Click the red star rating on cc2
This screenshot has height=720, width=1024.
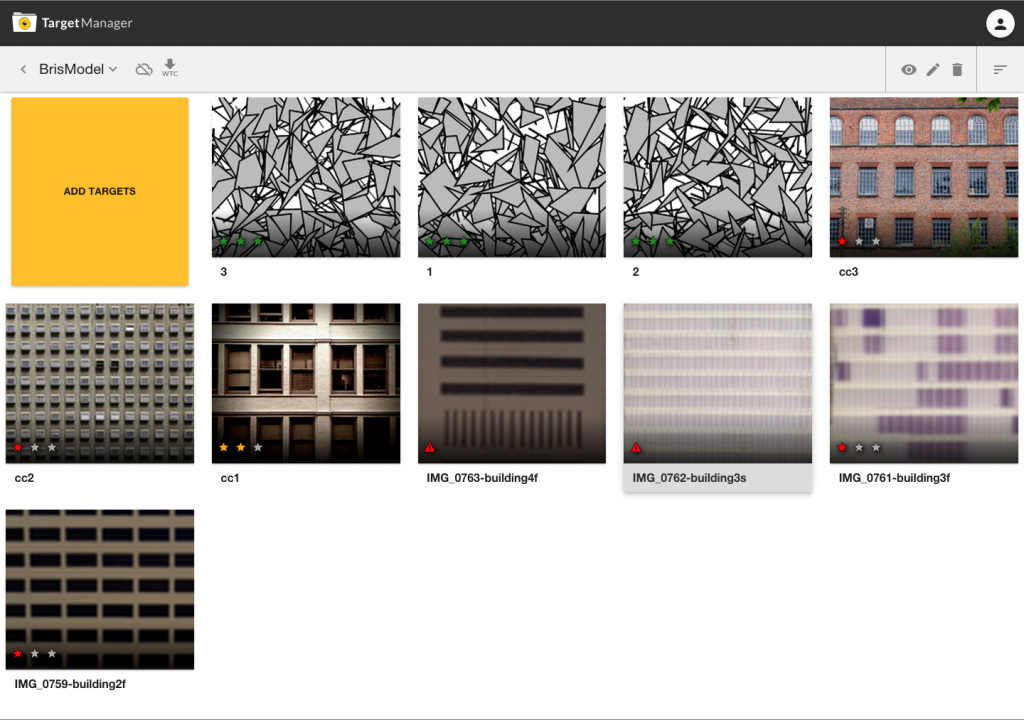18,449
